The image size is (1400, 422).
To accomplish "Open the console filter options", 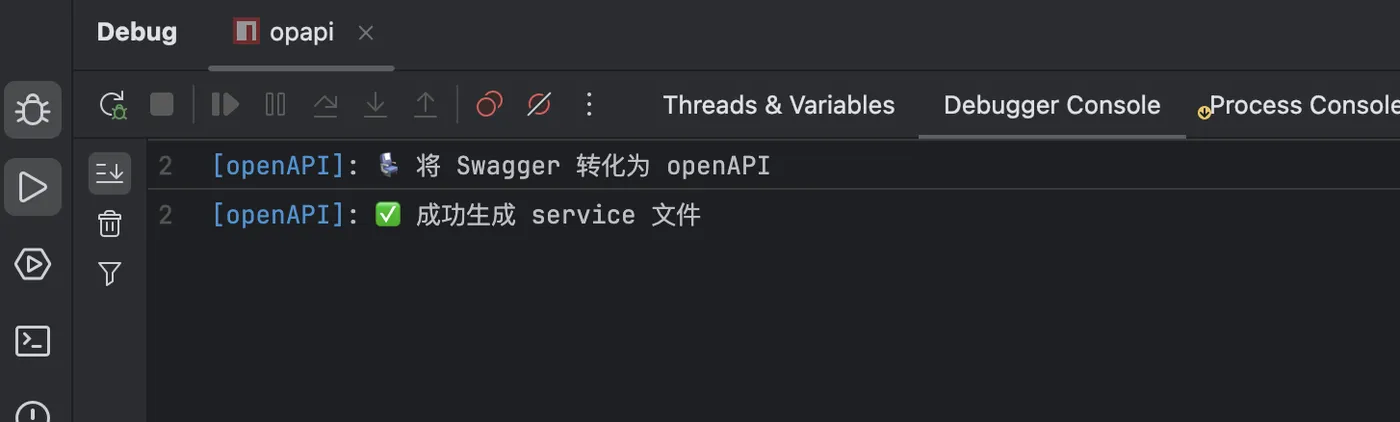I will pyautogui.click(x=109, y=274).
